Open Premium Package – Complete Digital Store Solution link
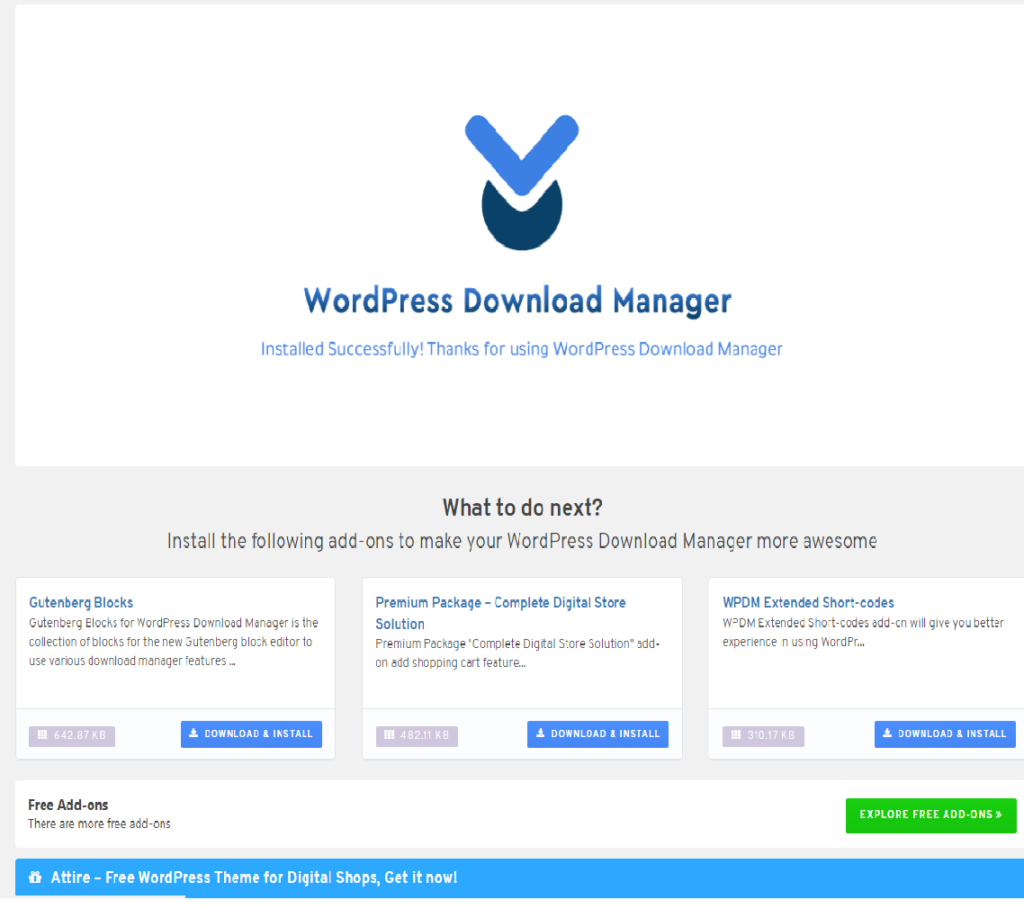The height and width of the screenshot is (909, 1024). tap(500, 613)
